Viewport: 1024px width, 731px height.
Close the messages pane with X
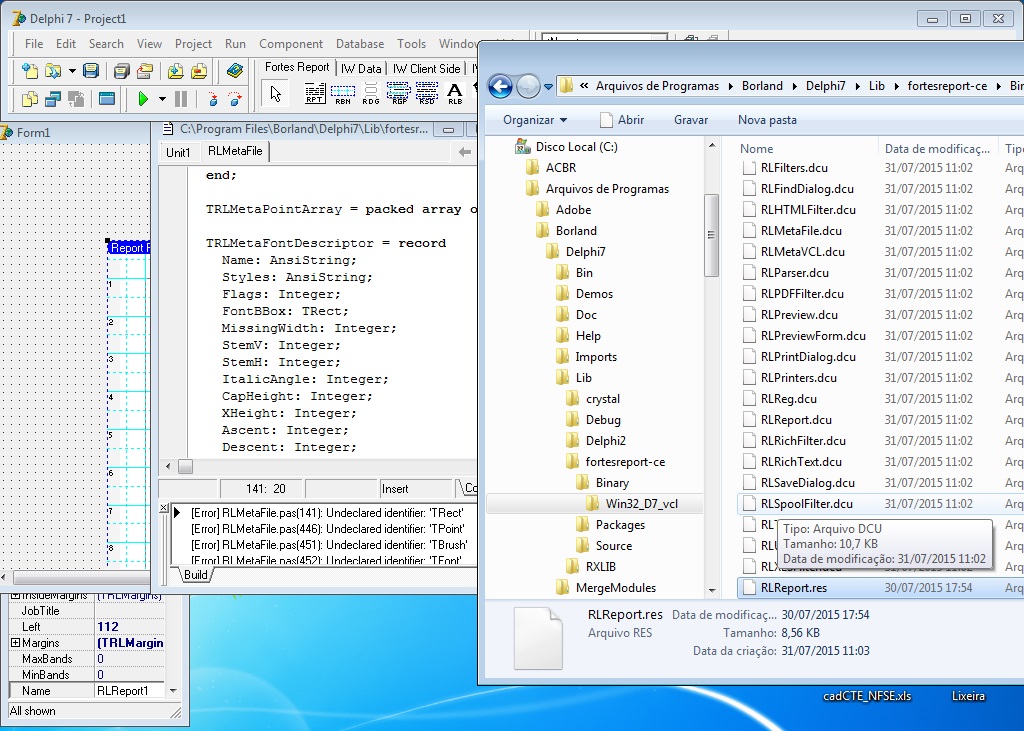coord(164,508)
